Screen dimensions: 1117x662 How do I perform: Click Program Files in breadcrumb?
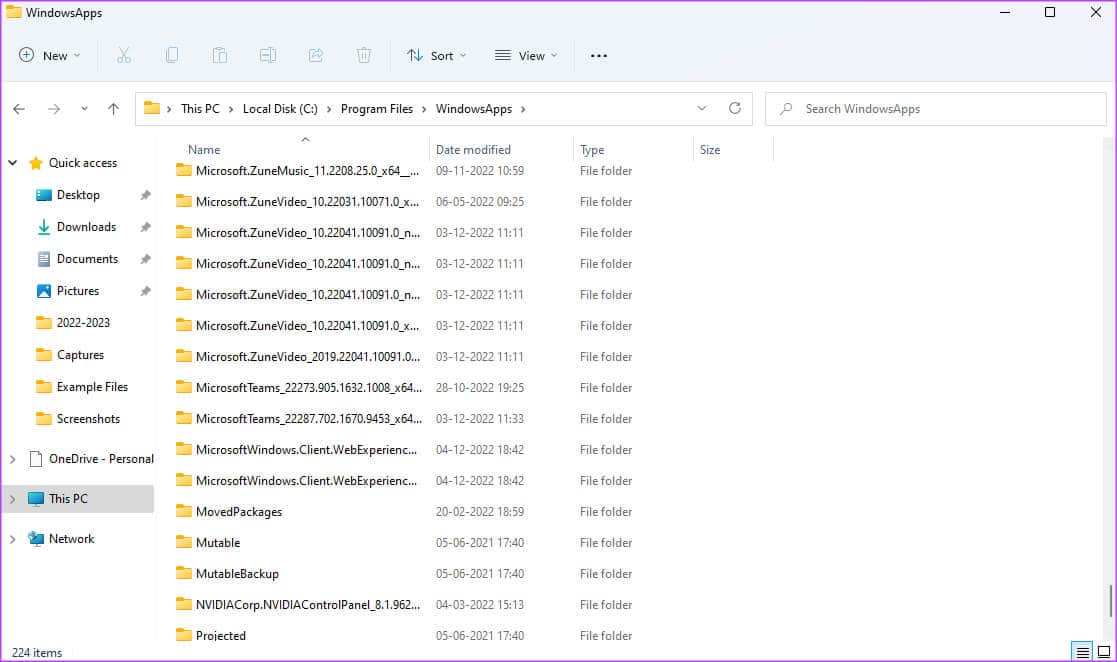point(377,109)
